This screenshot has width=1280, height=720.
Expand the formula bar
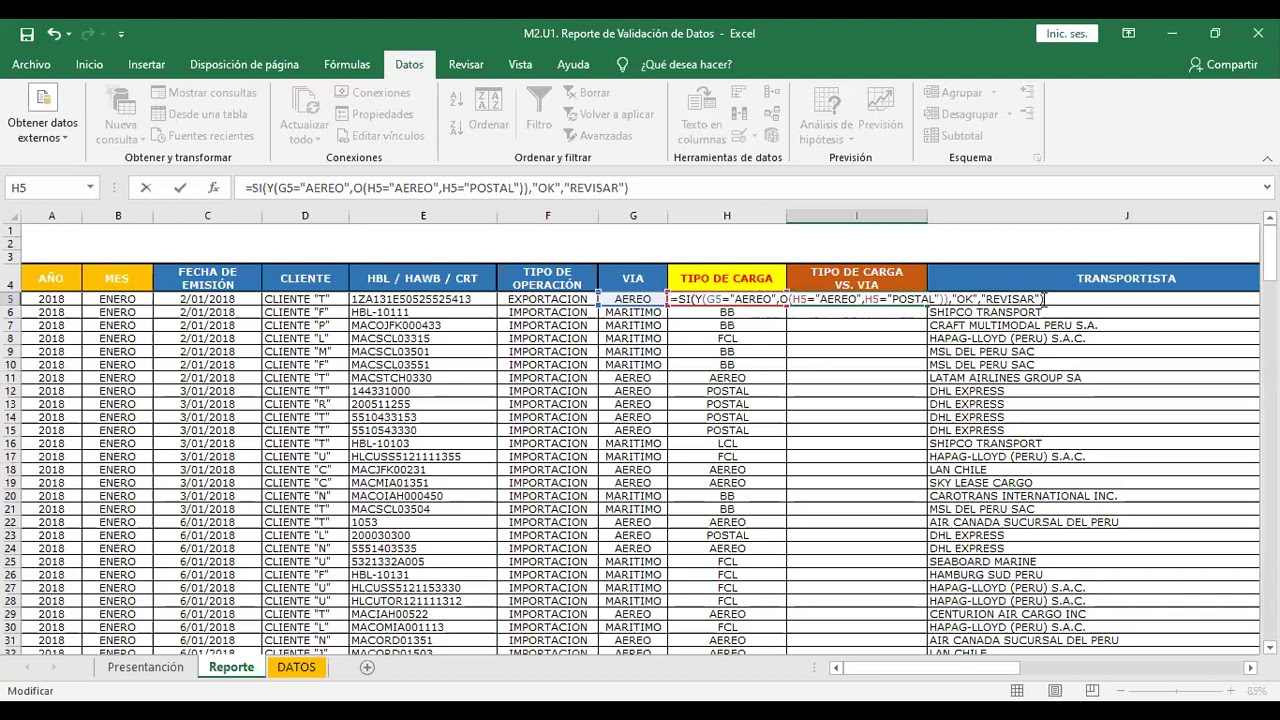pyautogui.click(x=1267, y=187)
